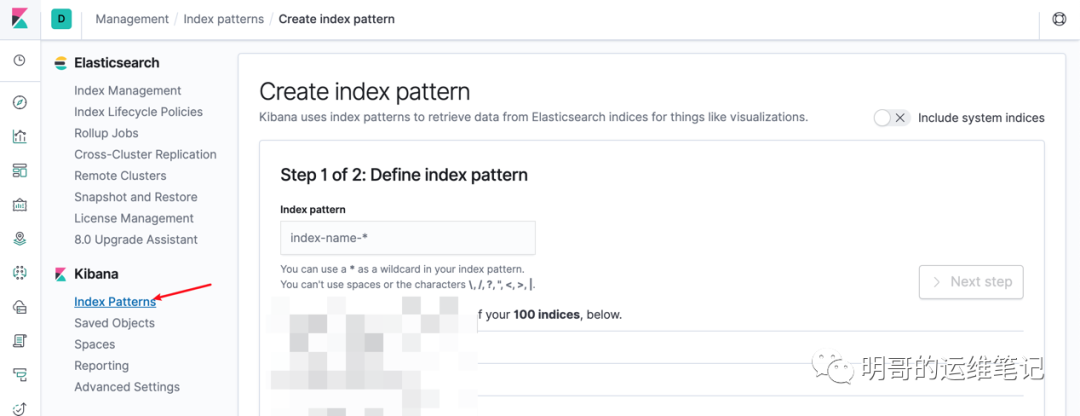The width and height of the screenshot is (1080, 416).
Task: Open Snapshot and Restore page
Action: point(136,197)
